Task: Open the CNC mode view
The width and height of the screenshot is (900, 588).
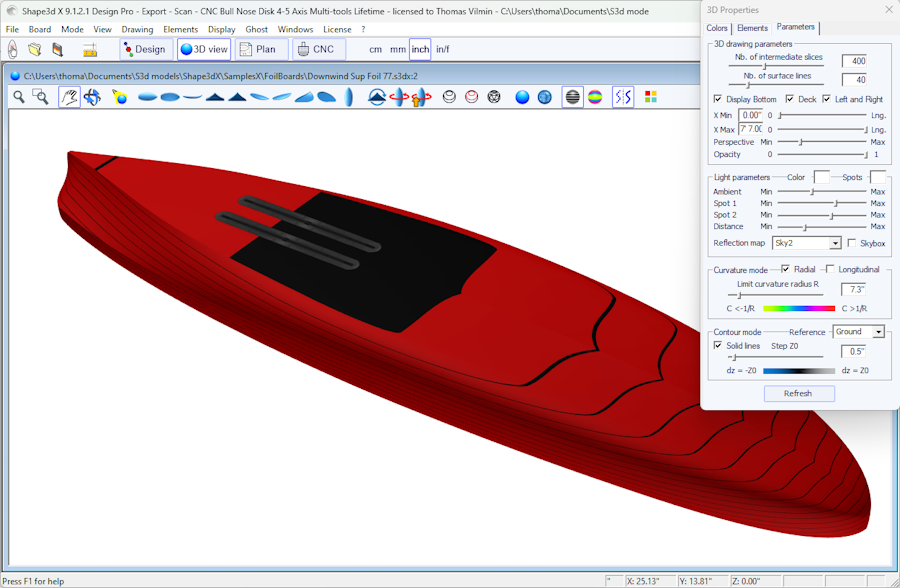Action: coord(318,49)
